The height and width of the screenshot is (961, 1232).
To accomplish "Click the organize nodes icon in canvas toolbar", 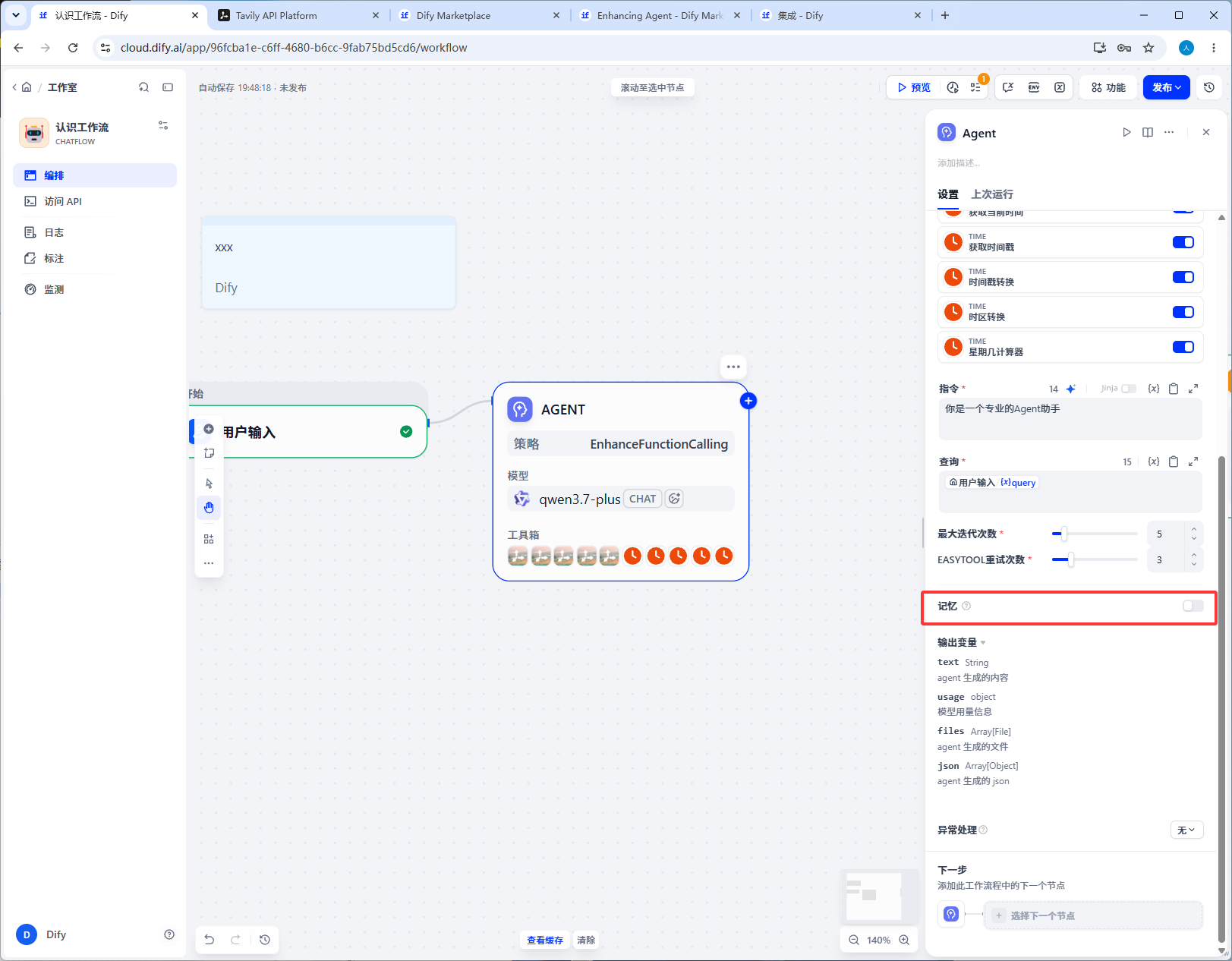I will click(209, 539).
